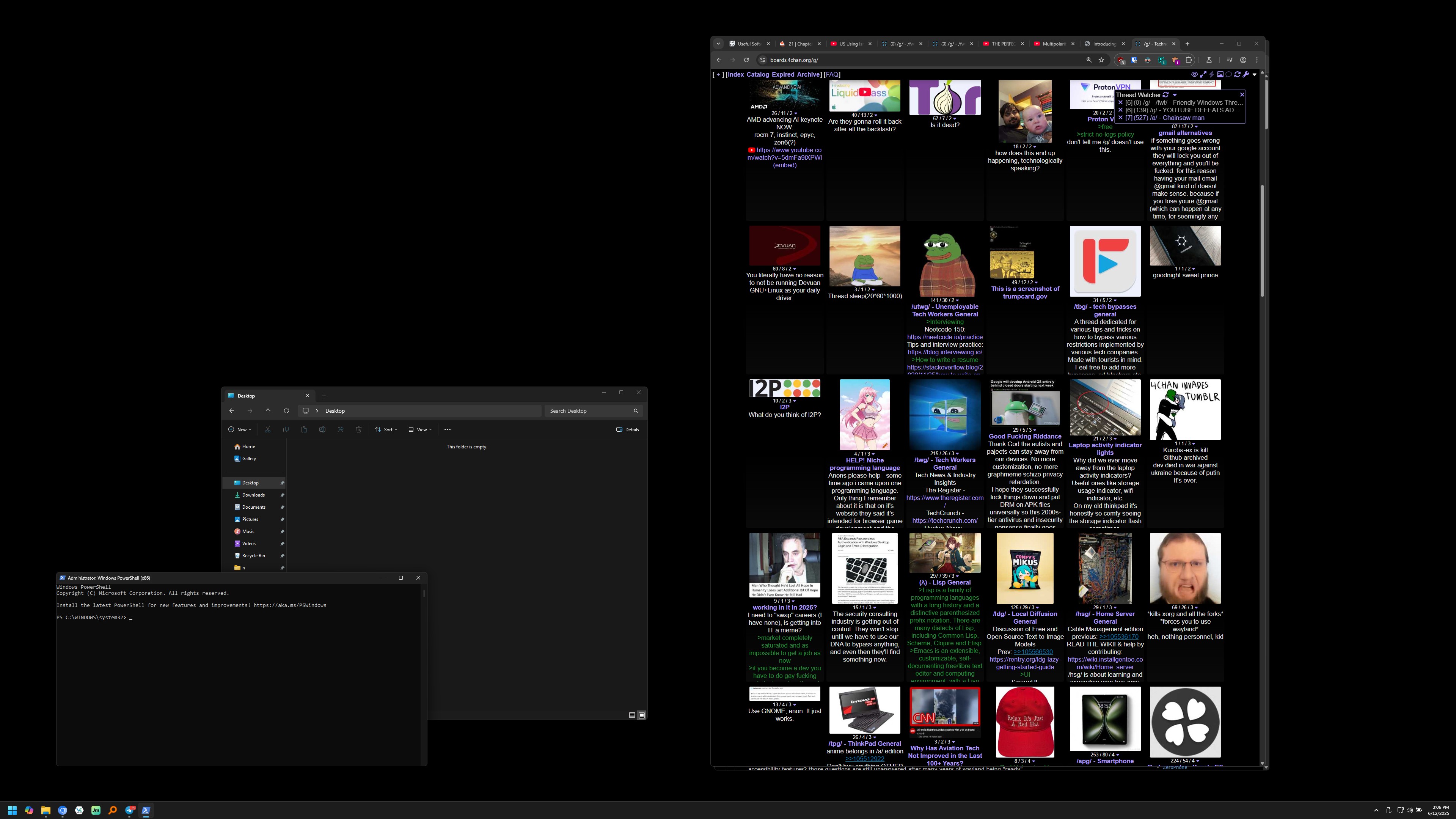The image size is (1456, 819).
Task: Click the uBlock Origin extension icon
Action: click(1121, 60)
